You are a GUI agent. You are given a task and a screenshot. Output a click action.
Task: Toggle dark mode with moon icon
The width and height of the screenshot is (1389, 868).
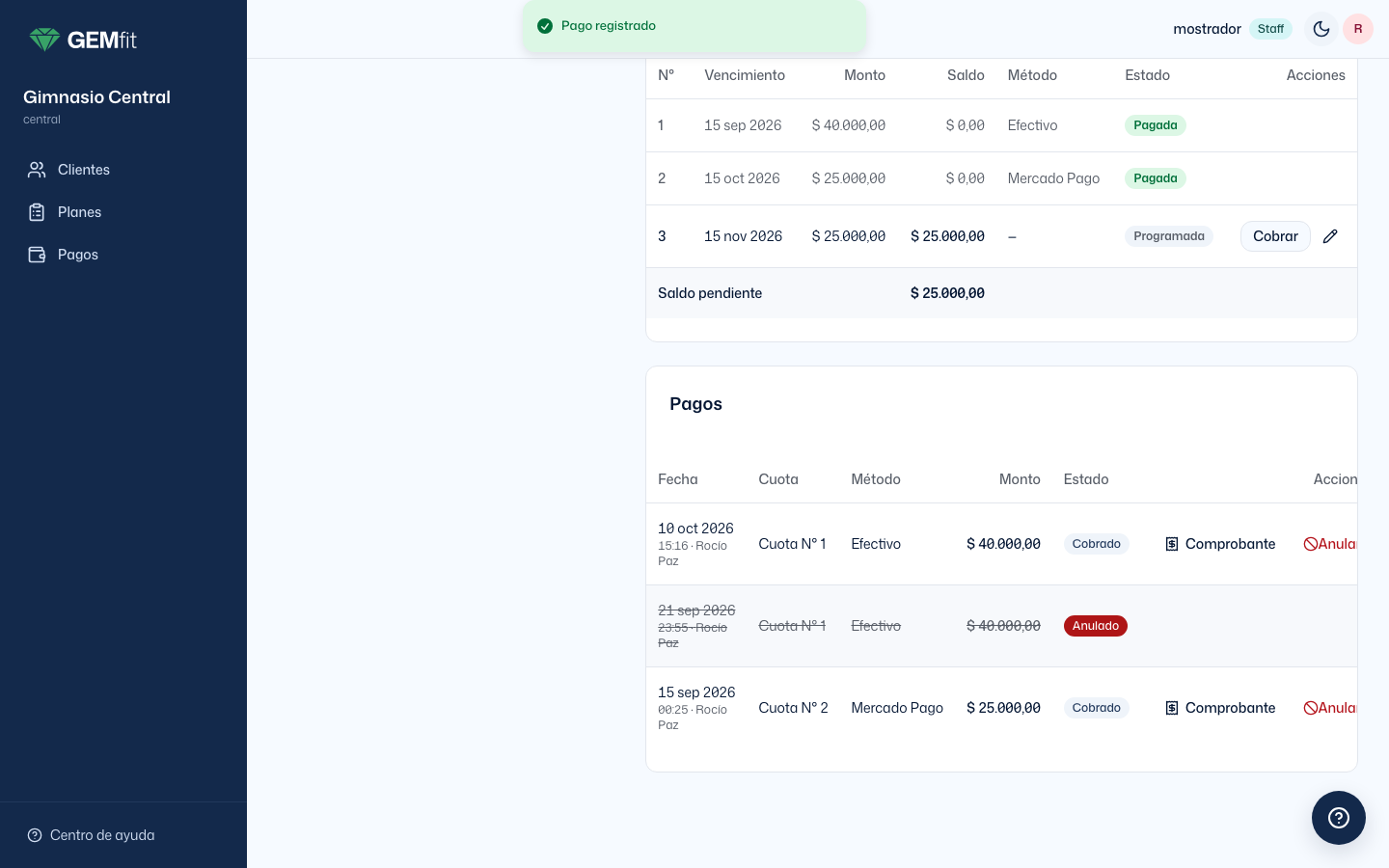click(x=1321, y=29)
